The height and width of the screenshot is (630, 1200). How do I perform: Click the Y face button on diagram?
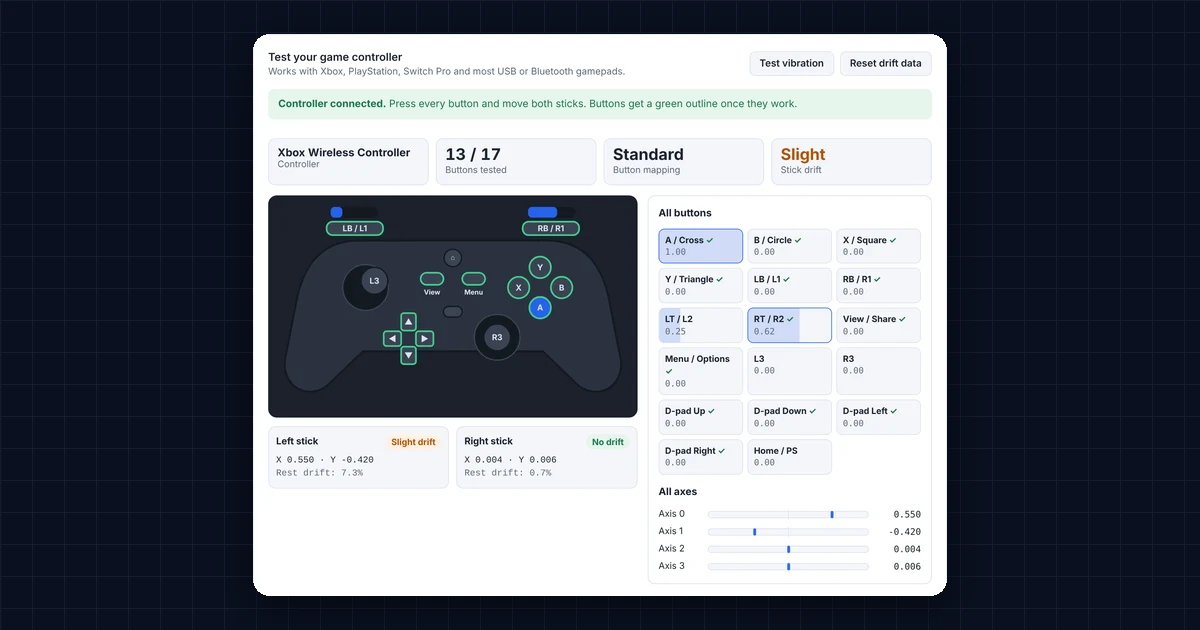[540, 267]
